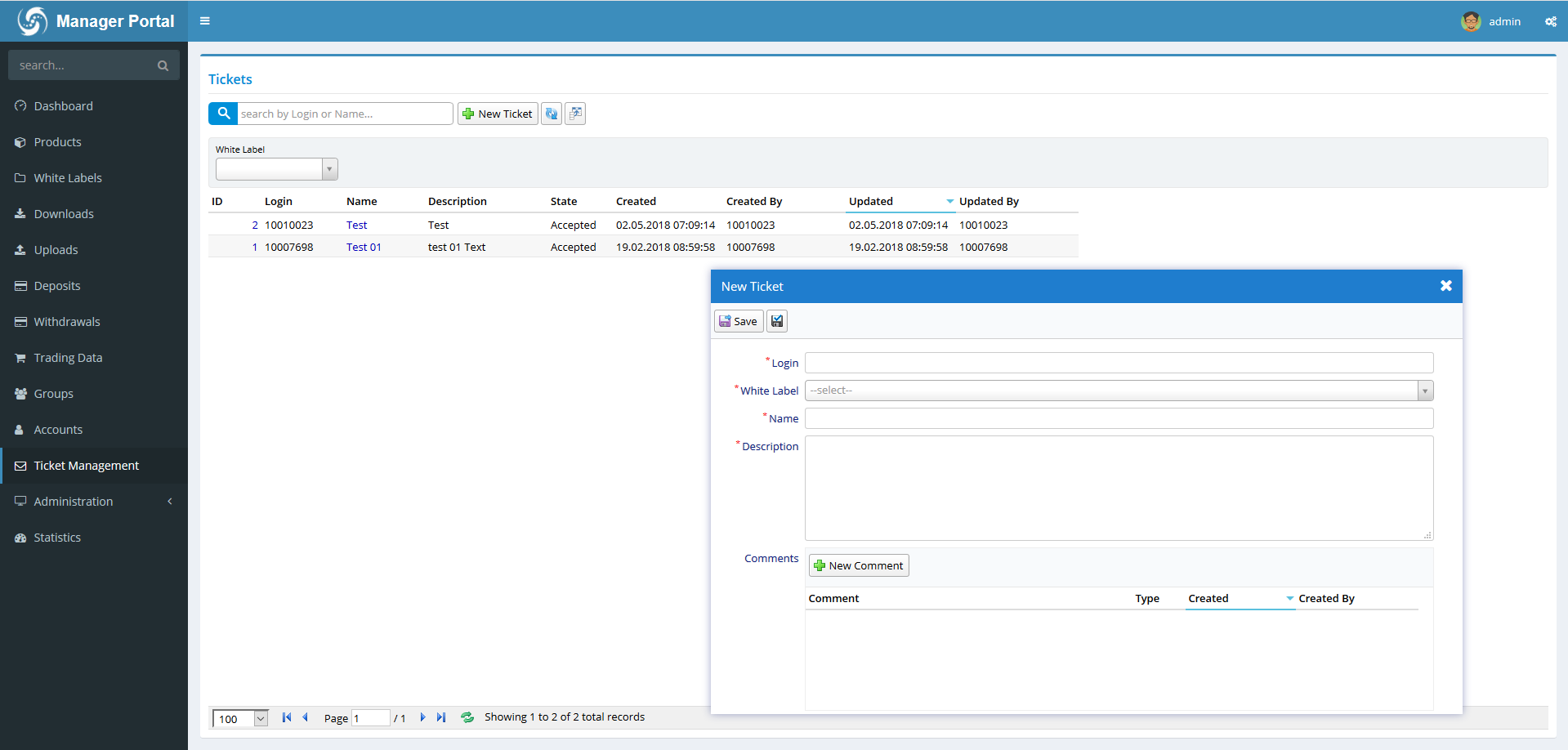Click the blue search magnifier button

[x=223, y=114]
